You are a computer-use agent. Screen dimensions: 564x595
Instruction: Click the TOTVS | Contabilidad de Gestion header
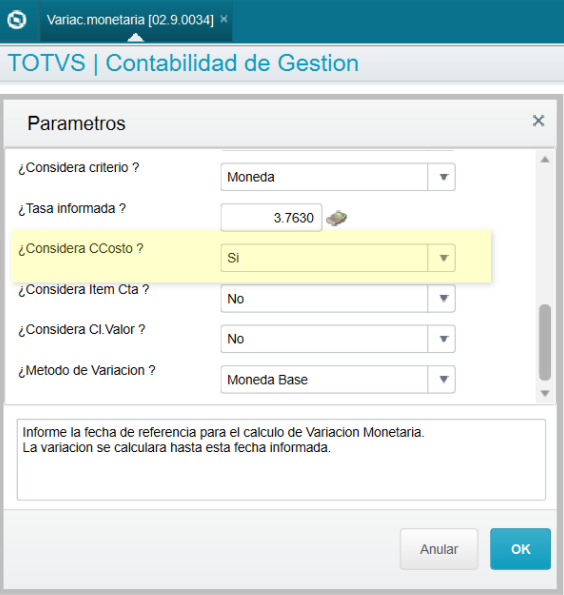[183, 63]
